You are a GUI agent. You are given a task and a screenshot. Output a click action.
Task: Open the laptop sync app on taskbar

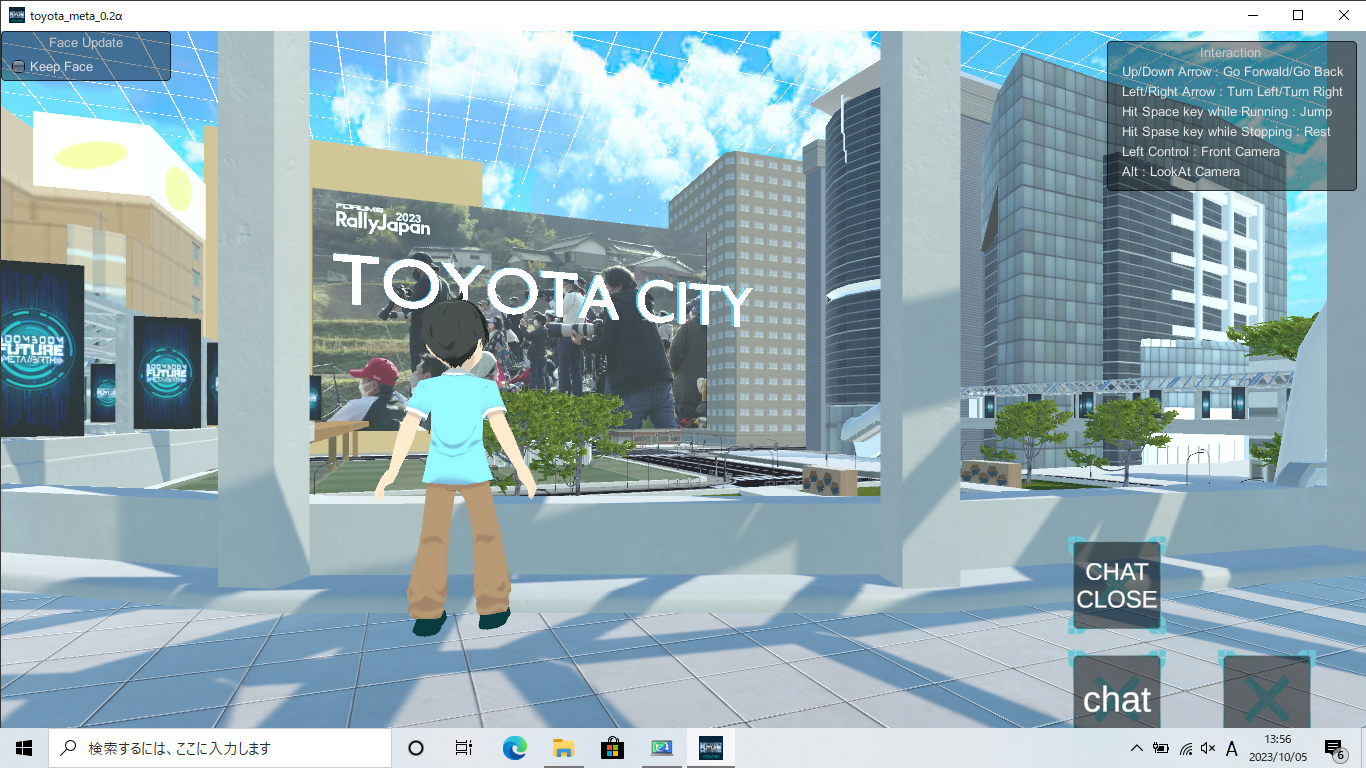pyautogui.click(x=661, y=748)
